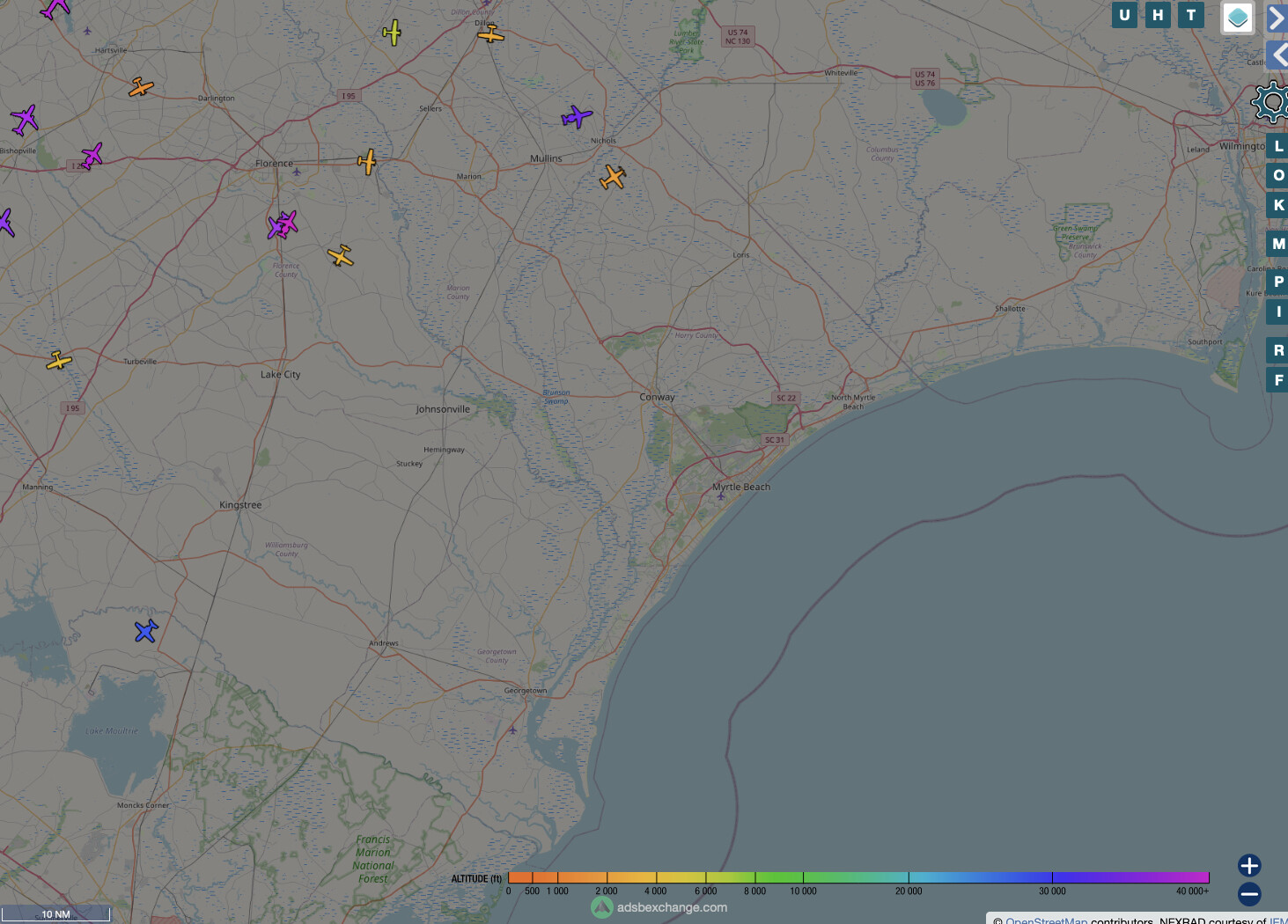Toggle the L button in sidebar

[1277, 146]
